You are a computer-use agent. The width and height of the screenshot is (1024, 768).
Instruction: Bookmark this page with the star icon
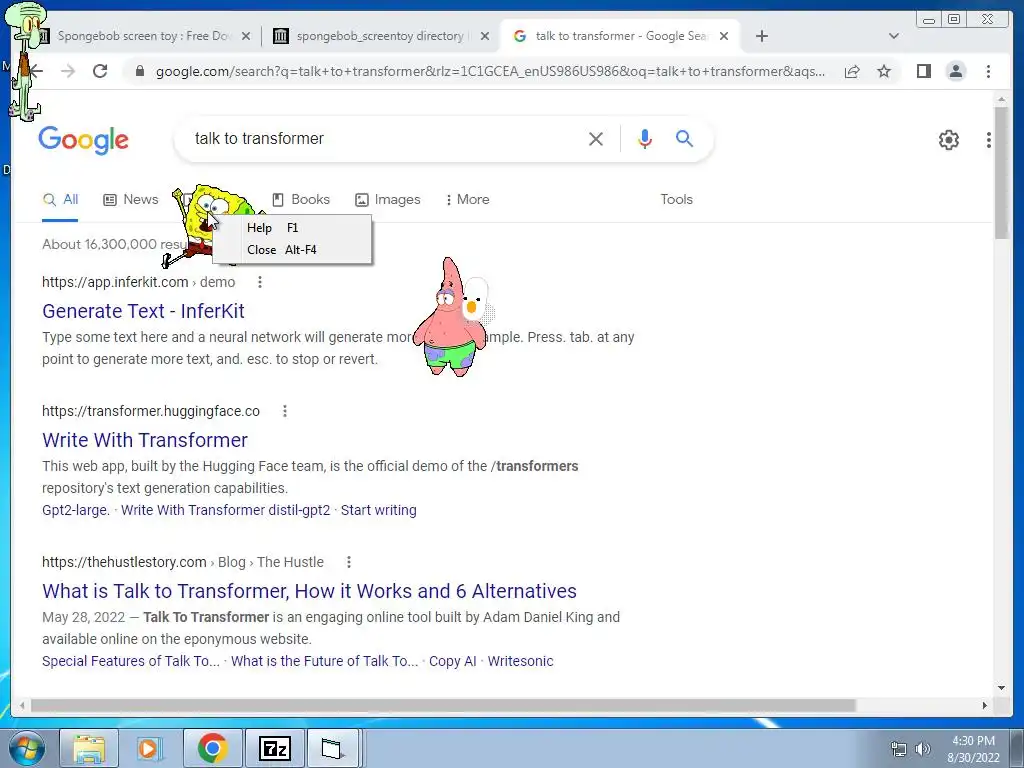click(x=884, y=71)
